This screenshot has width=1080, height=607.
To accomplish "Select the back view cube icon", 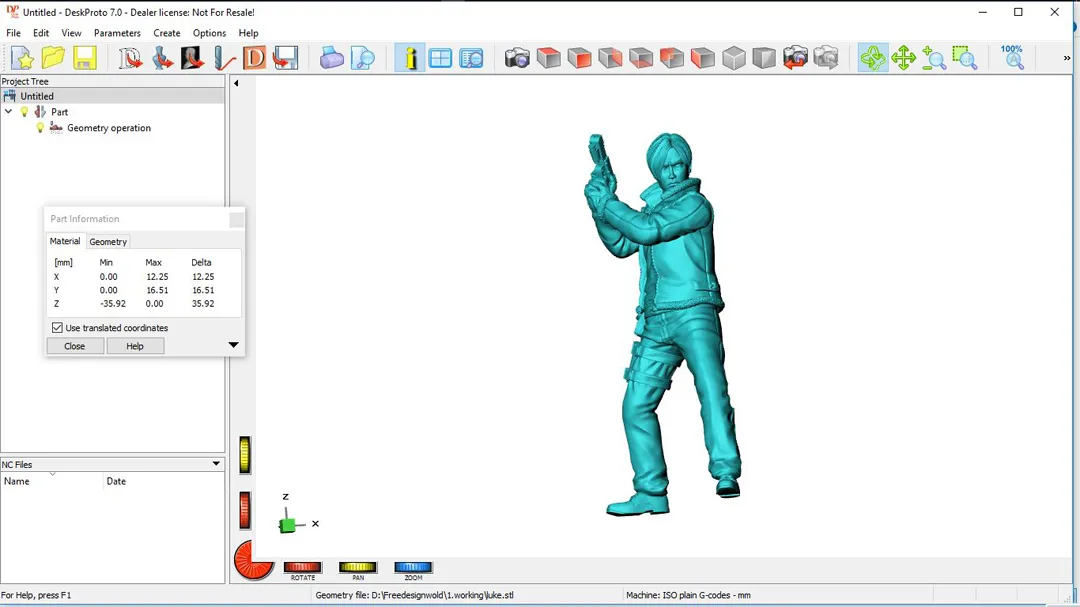I will 610,58.
